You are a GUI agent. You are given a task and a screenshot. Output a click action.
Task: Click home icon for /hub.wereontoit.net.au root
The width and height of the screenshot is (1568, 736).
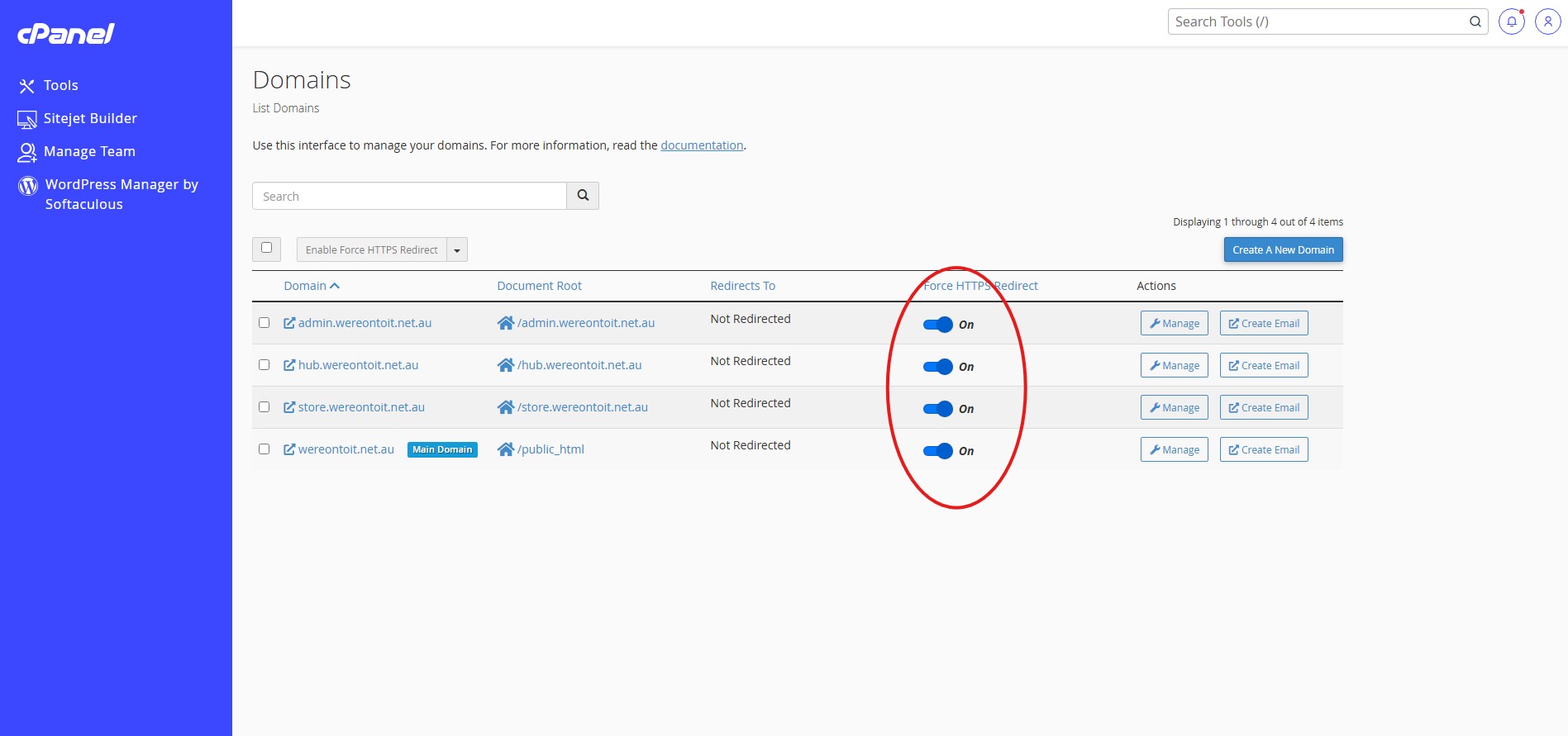tap(506, 365)
